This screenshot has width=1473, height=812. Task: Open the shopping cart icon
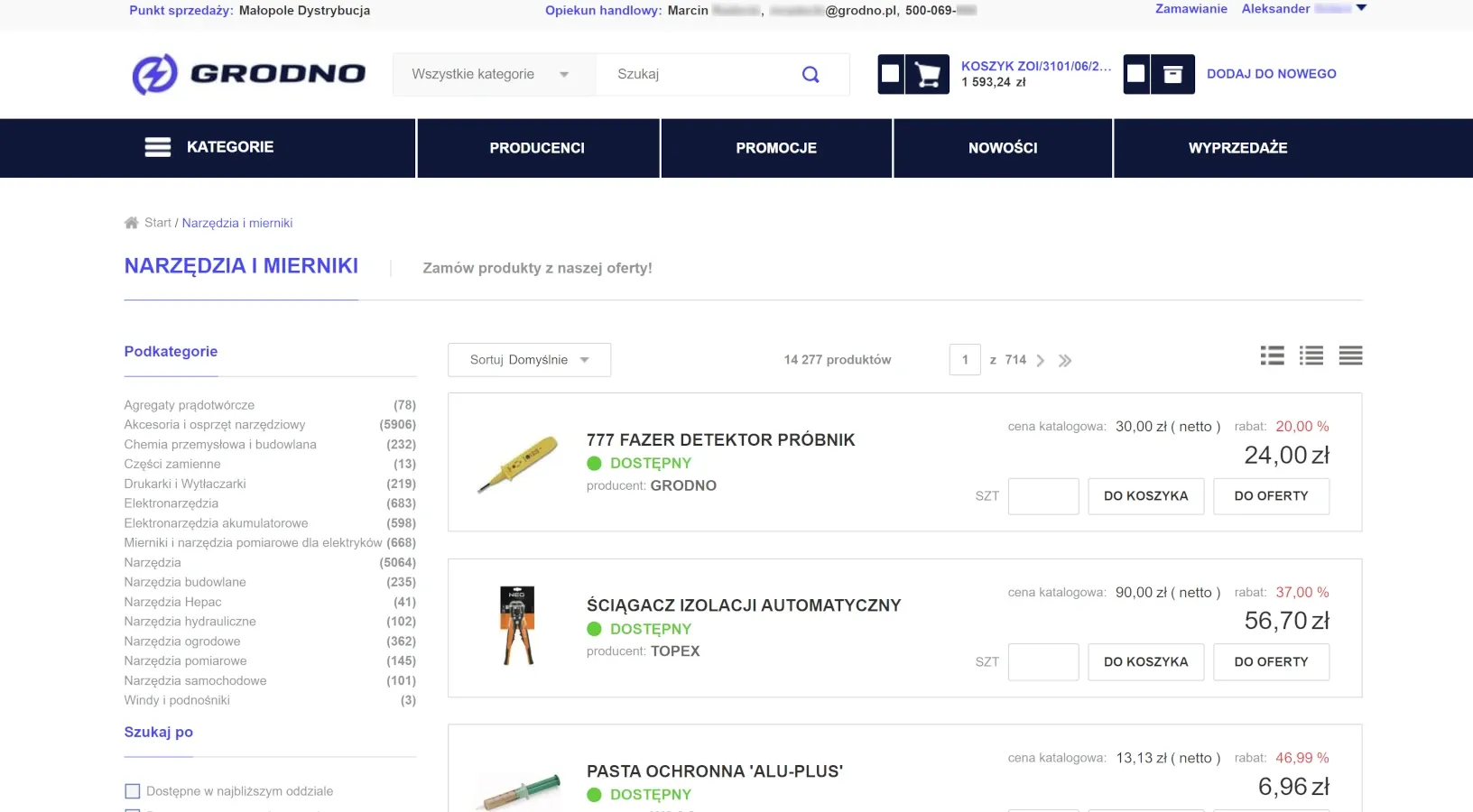point(927,75)
